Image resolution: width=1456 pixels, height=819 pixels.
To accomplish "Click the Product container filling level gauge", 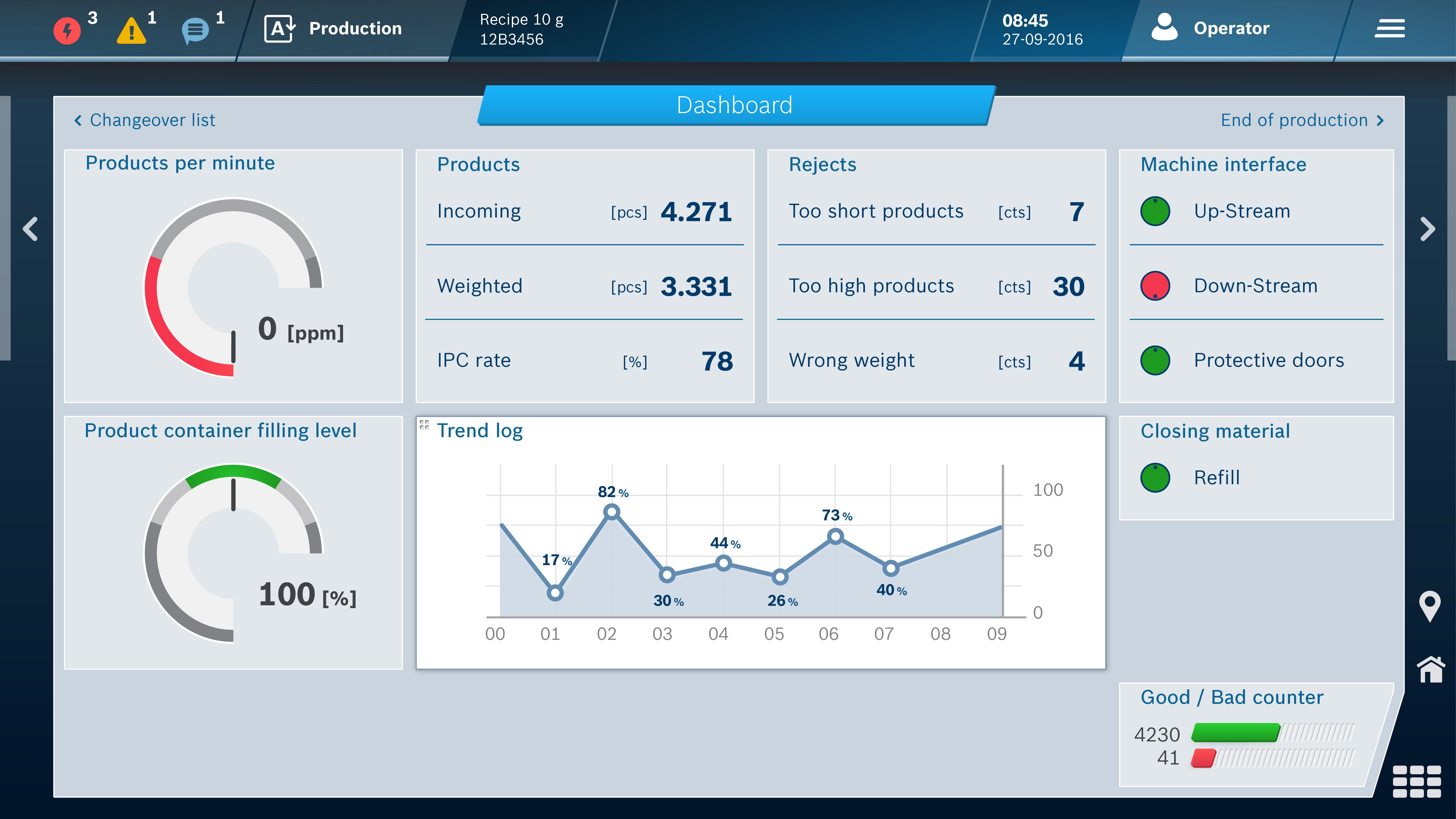I will (233, 553).
